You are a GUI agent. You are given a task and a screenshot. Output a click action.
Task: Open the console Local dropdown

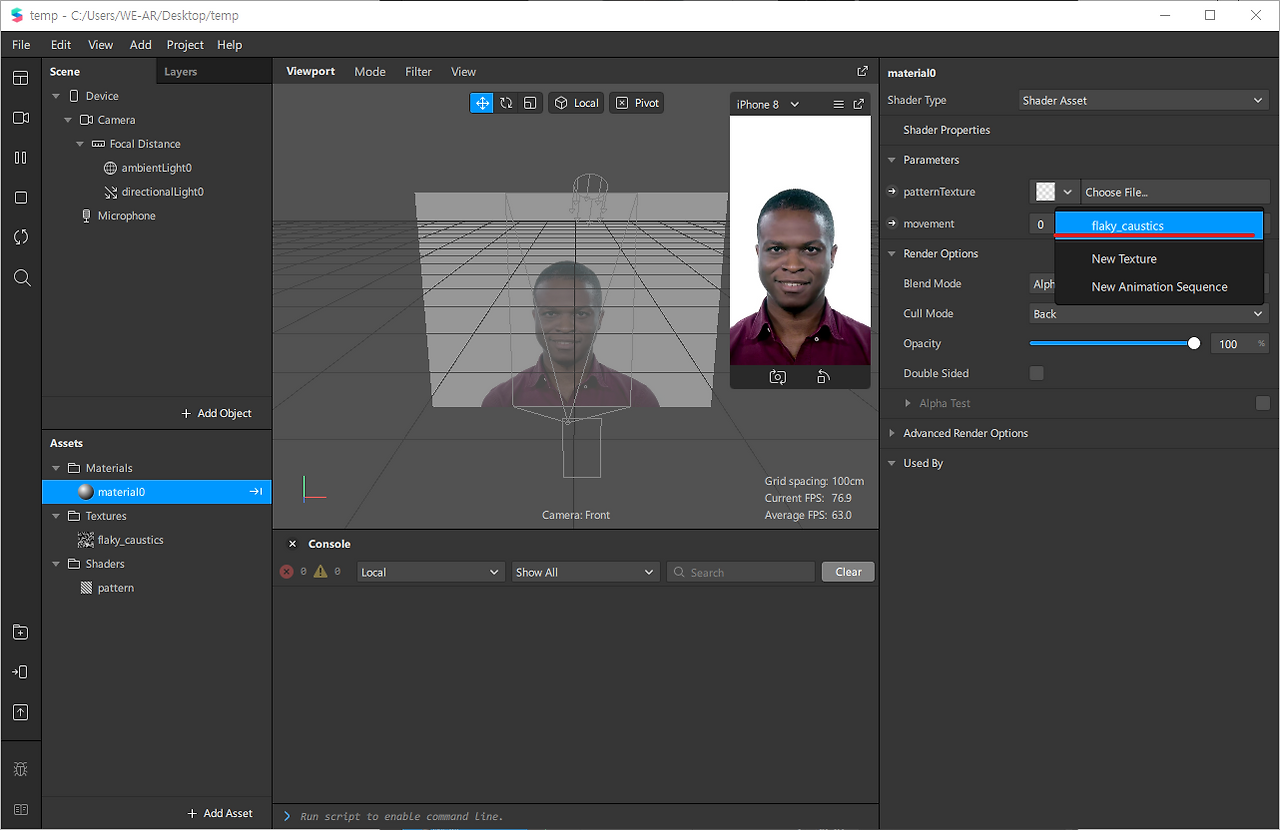coord(431,572)
